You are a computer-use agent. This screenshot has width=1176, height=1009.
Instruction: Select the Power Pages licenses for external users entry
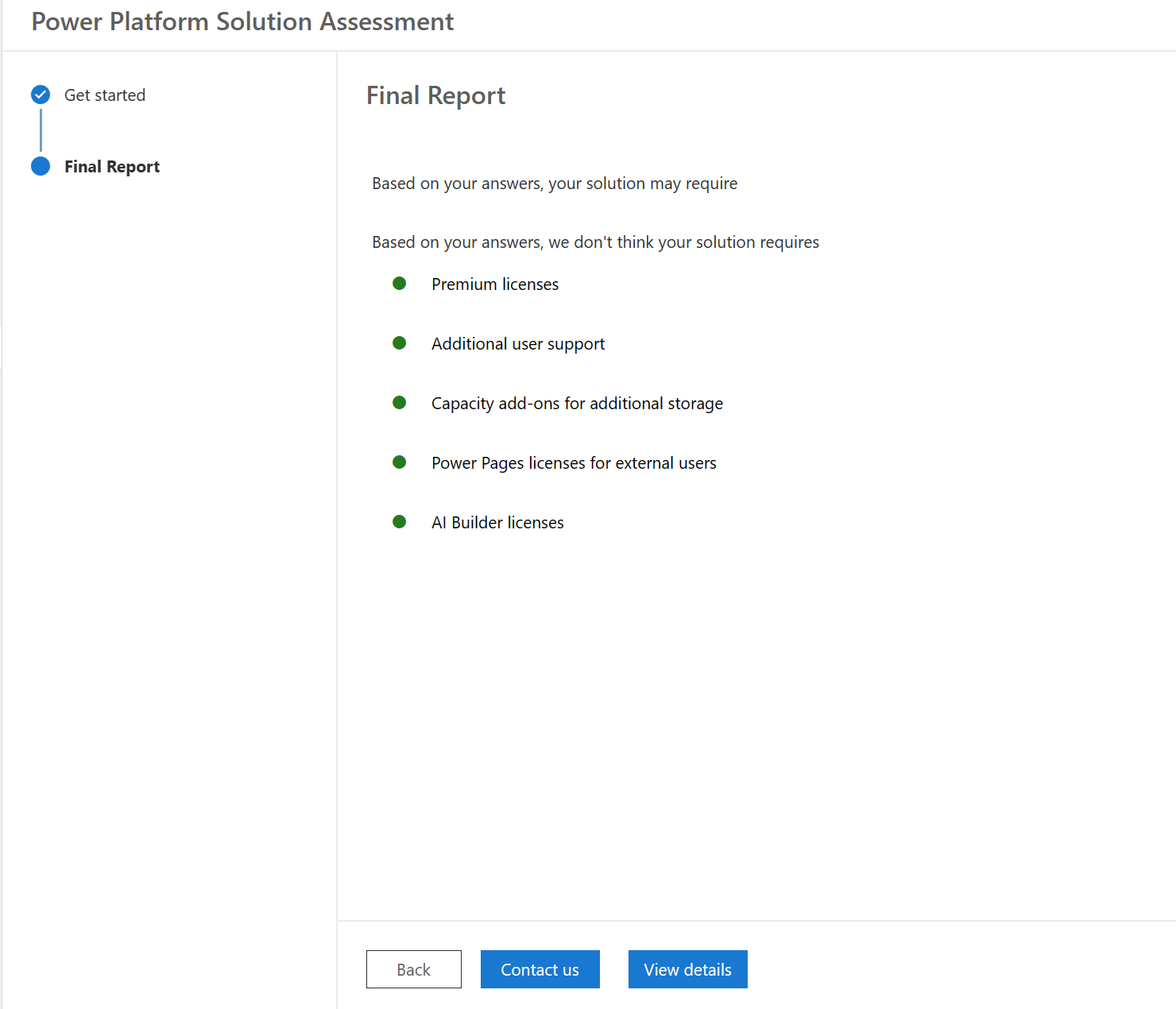point(574,462)
